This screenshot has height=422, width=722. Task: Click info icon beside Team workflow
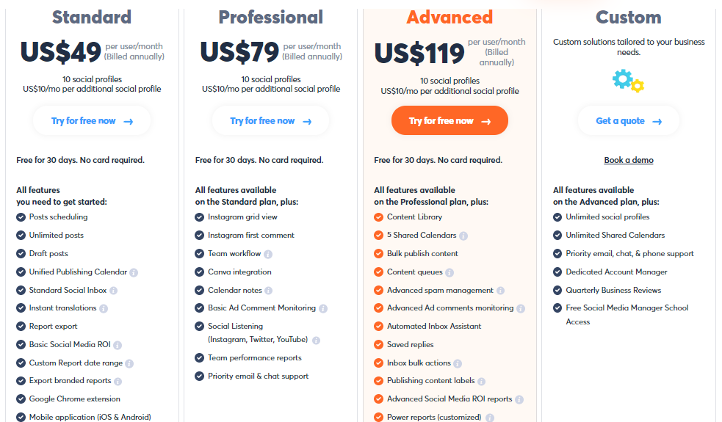coord(268,254)
